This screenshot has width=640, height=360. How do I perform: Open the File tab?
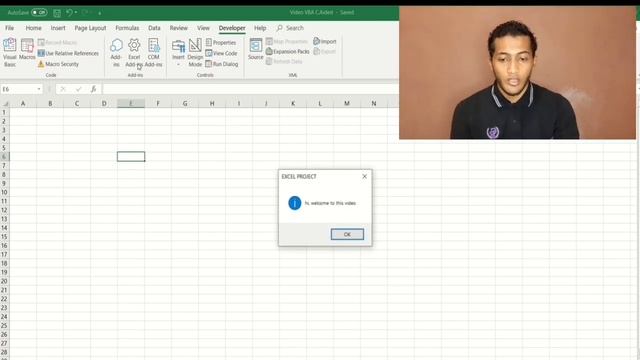[x=9, y=28]
